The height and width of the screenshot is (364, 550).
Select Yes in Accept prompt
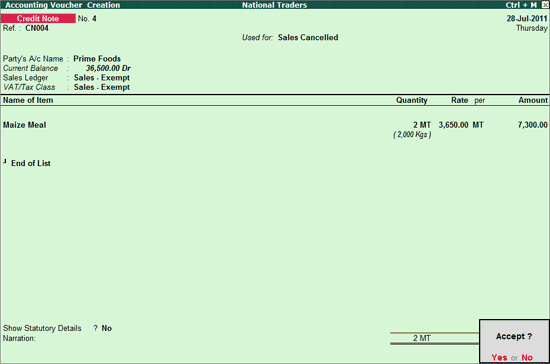[499, 357]
